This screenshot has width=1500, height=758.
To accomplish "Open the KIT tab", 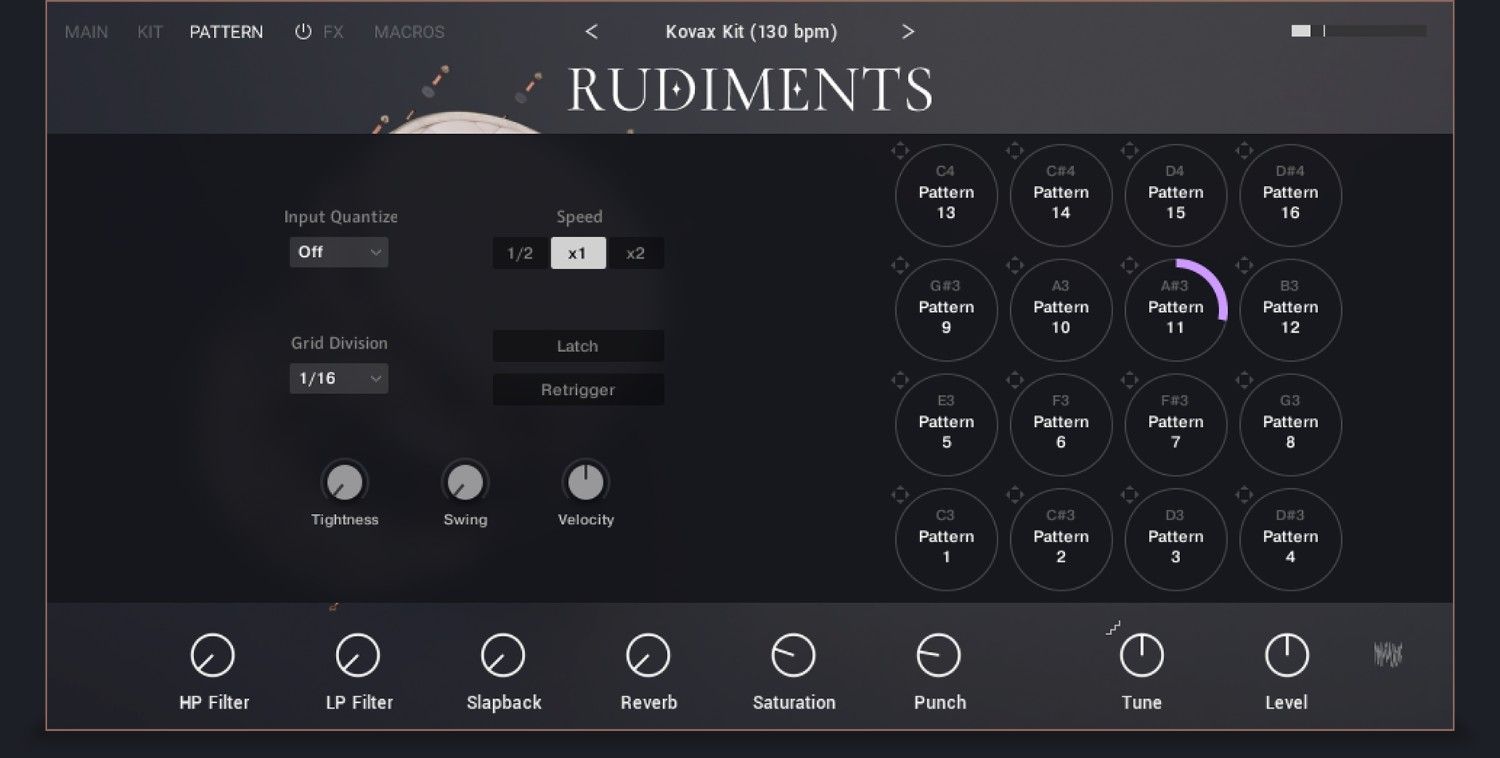I will tap(149, 31).
